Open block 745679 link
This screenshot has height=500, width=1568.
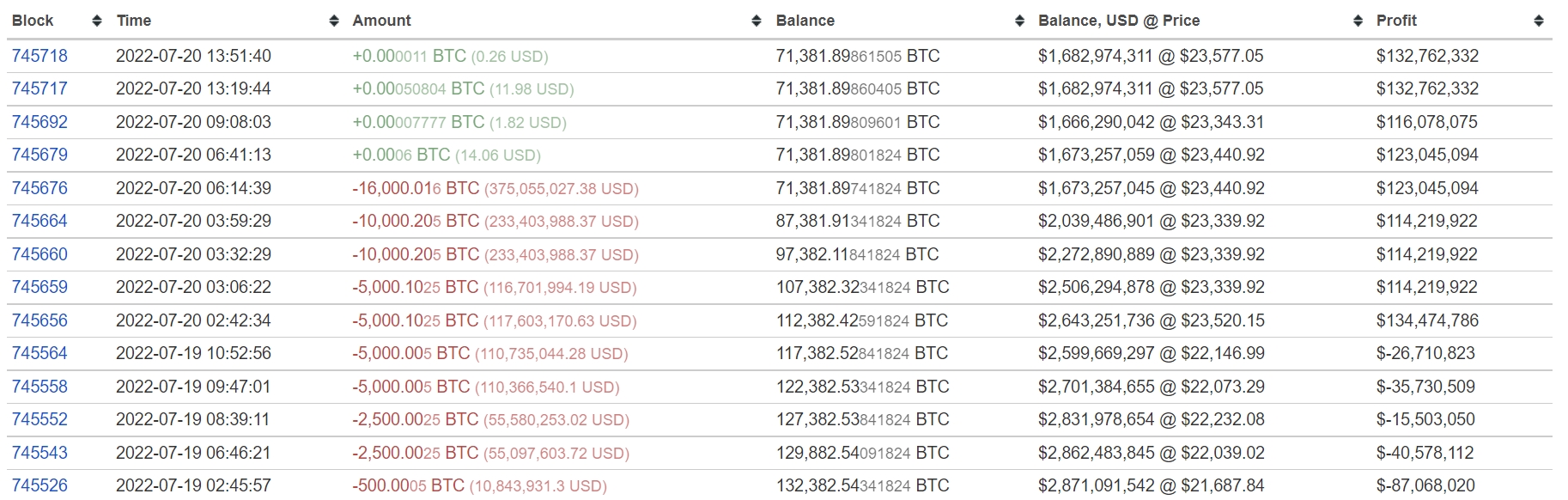[40, 155]
